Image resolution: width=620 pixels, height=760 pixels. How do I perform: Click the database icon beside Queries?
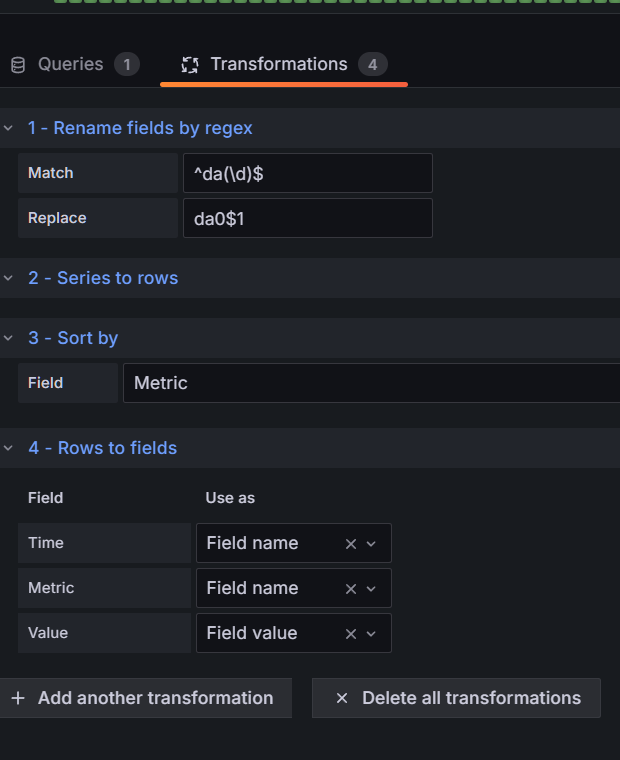pyautogui.click(x=18, y=65)
